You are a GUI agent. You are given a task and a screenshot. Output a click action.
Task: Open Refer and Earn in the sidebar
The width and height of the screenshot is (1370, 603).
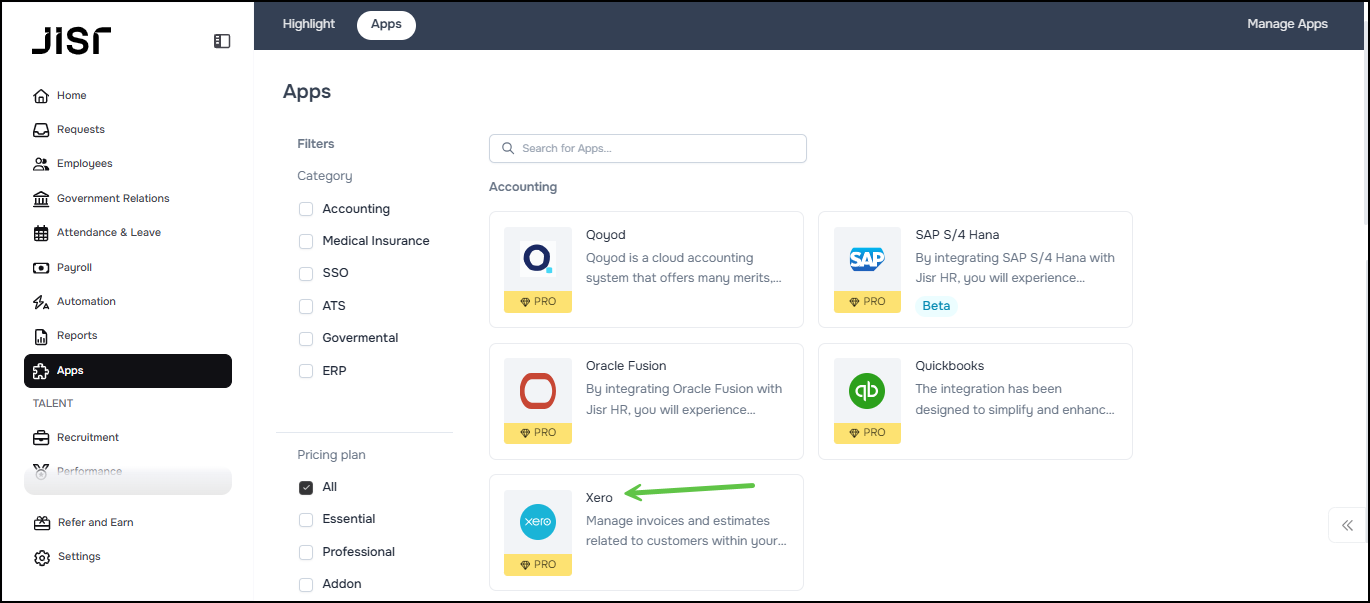click(95, 522)
